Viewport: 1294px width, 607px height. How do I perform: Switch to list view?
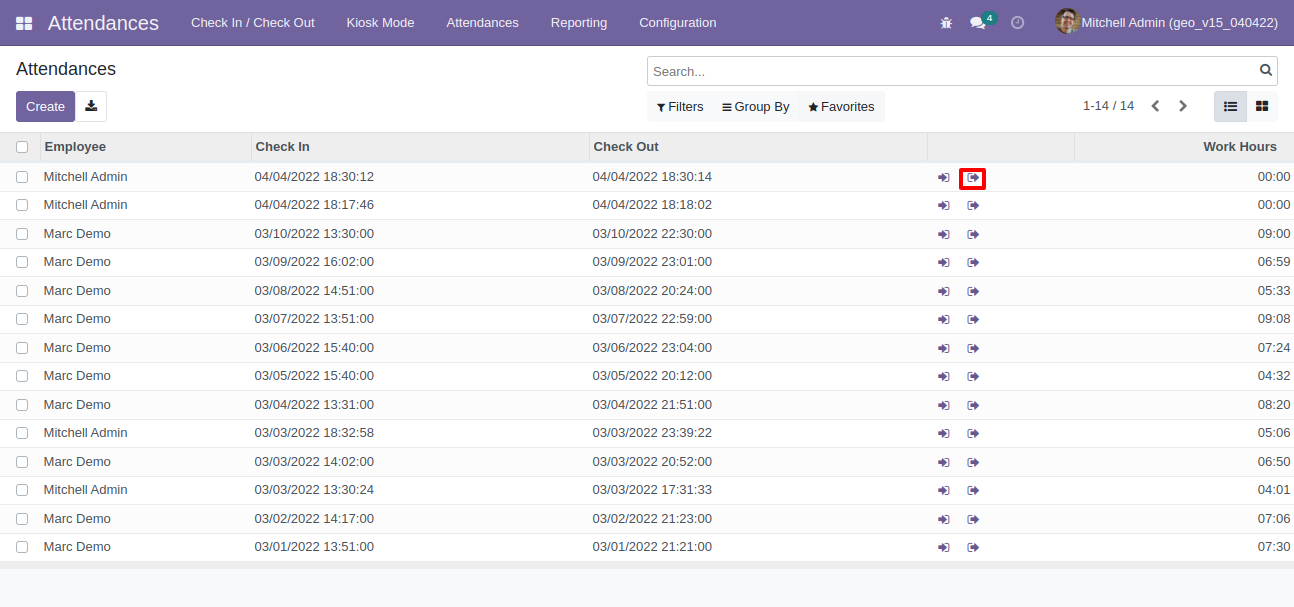pos(1230,106)
